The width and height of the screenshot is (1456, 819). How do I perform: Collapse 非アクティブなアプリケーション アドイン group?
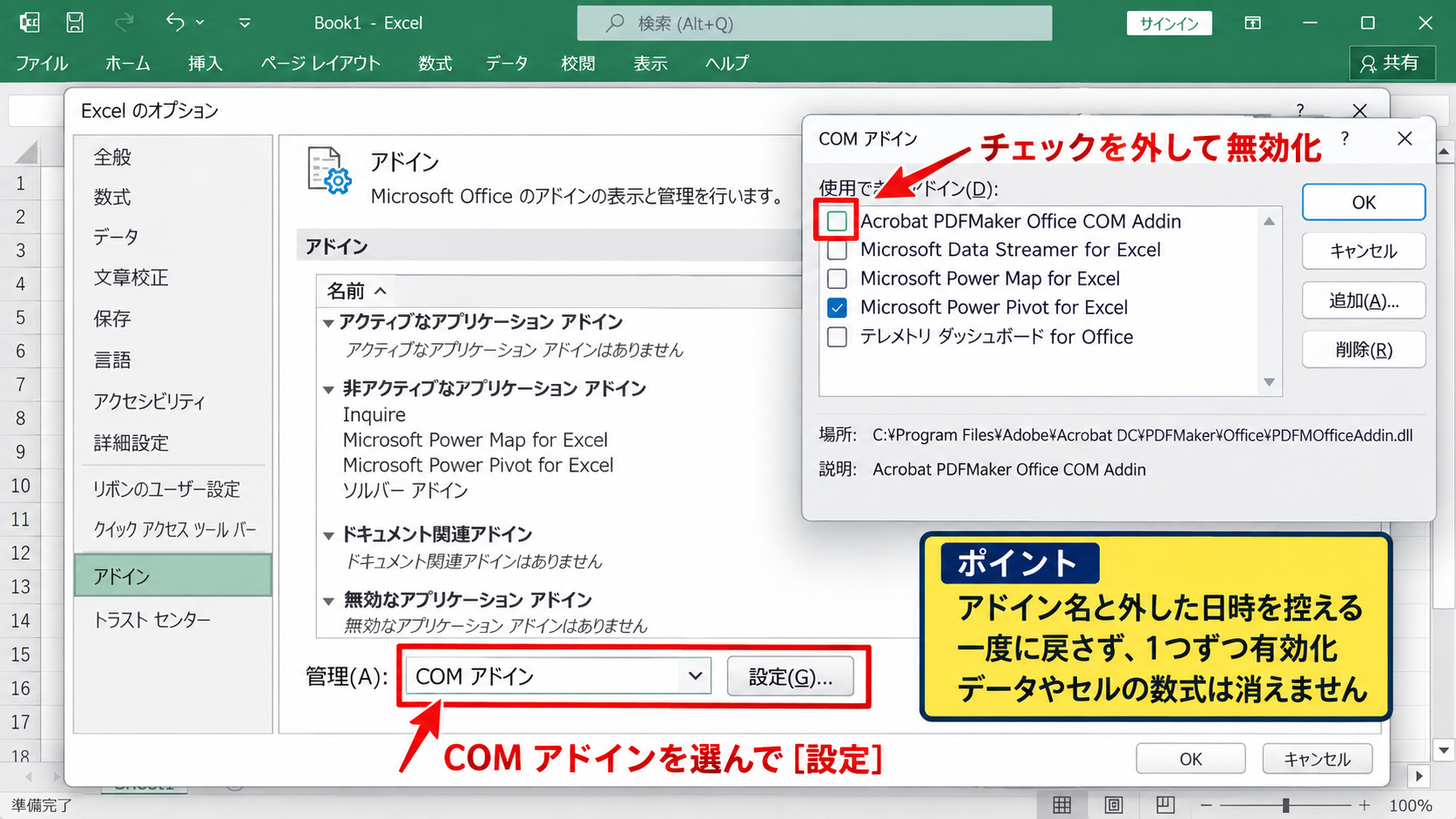click(328, 389)
